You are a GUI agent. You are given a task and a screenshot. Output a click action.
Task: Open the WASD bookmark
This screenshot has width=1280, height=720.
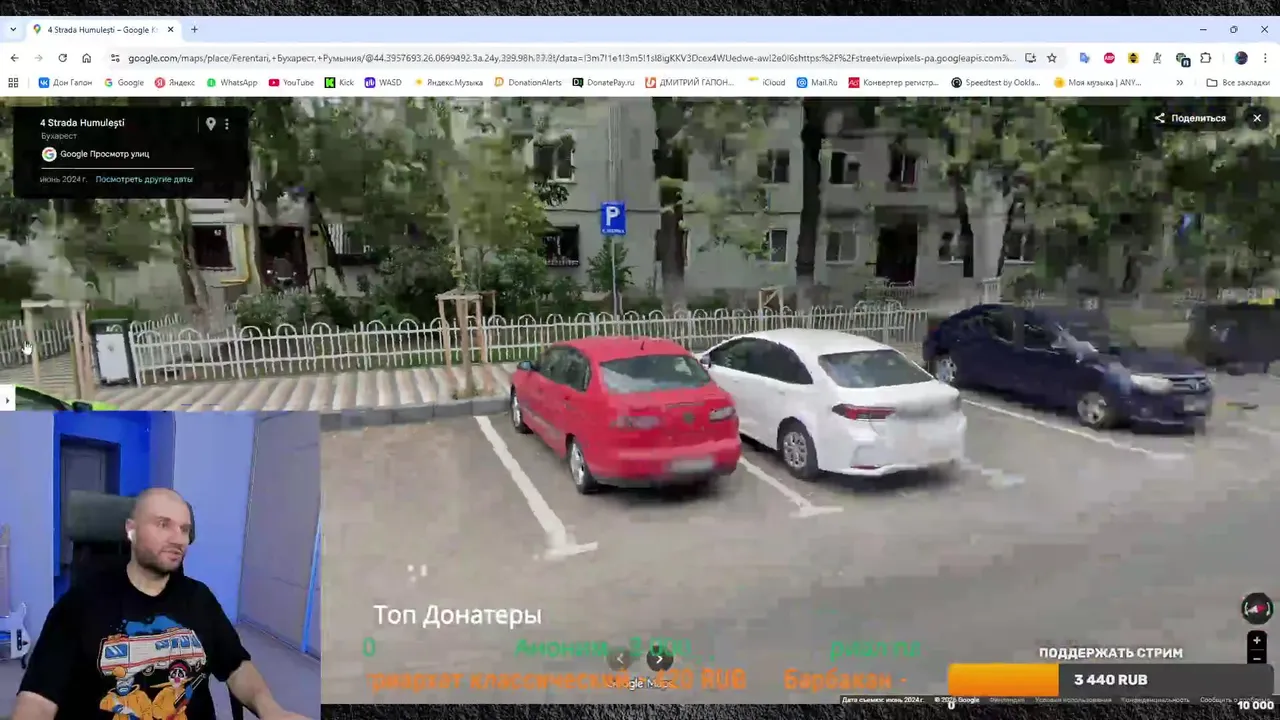[383, 82]
